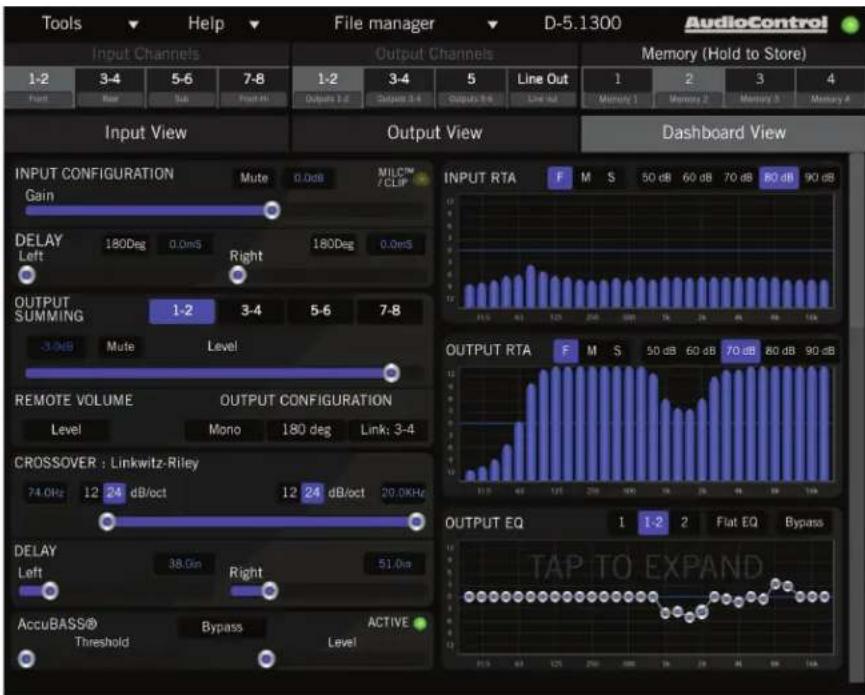Click the Remote Volume Level button
Image resolution: width=865 pixels, height=695 pixels.
(x=66, y=430)
